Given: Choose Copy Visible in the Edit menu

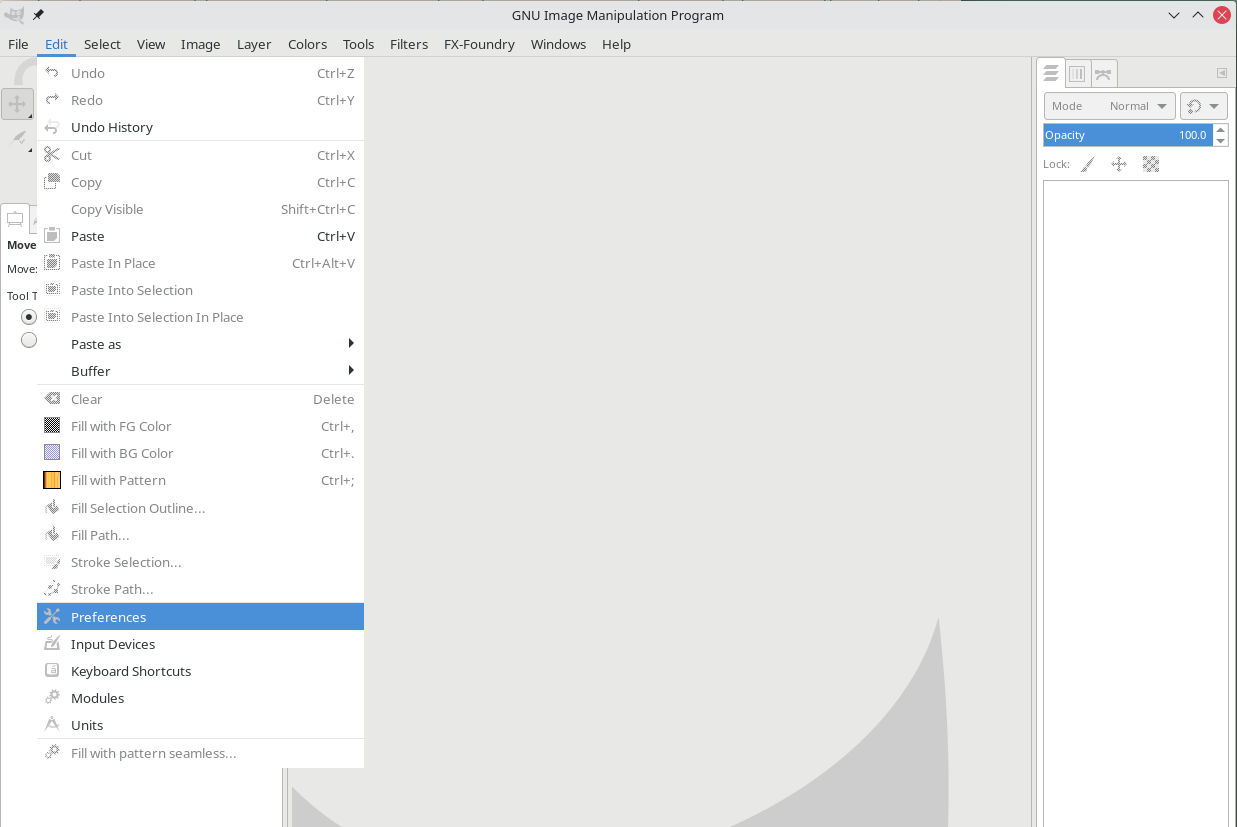Looking at the screenshot, I should (200, 209).
